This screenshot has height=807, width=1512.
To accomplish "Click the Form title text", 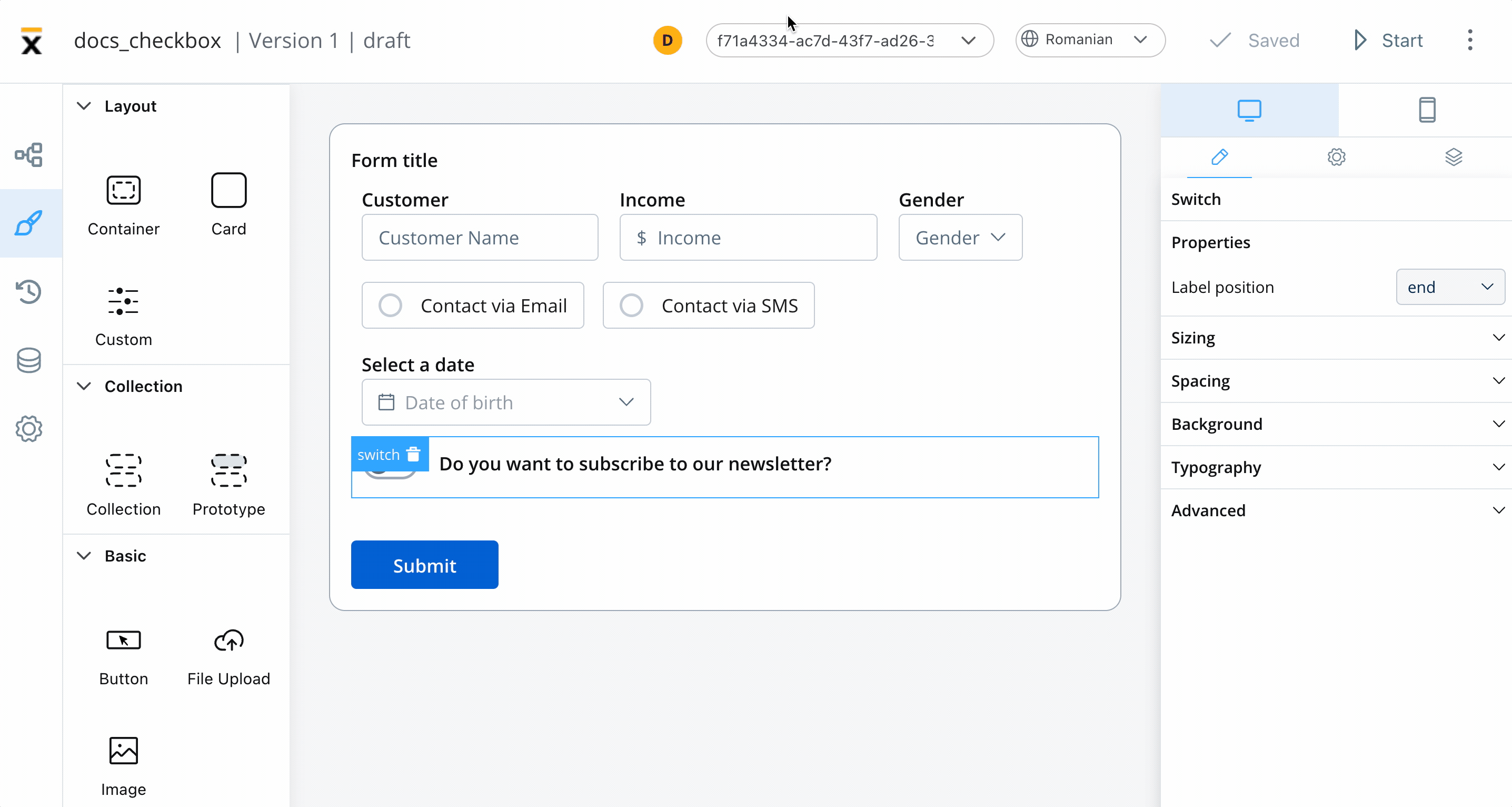I will [x=394, y=160].
